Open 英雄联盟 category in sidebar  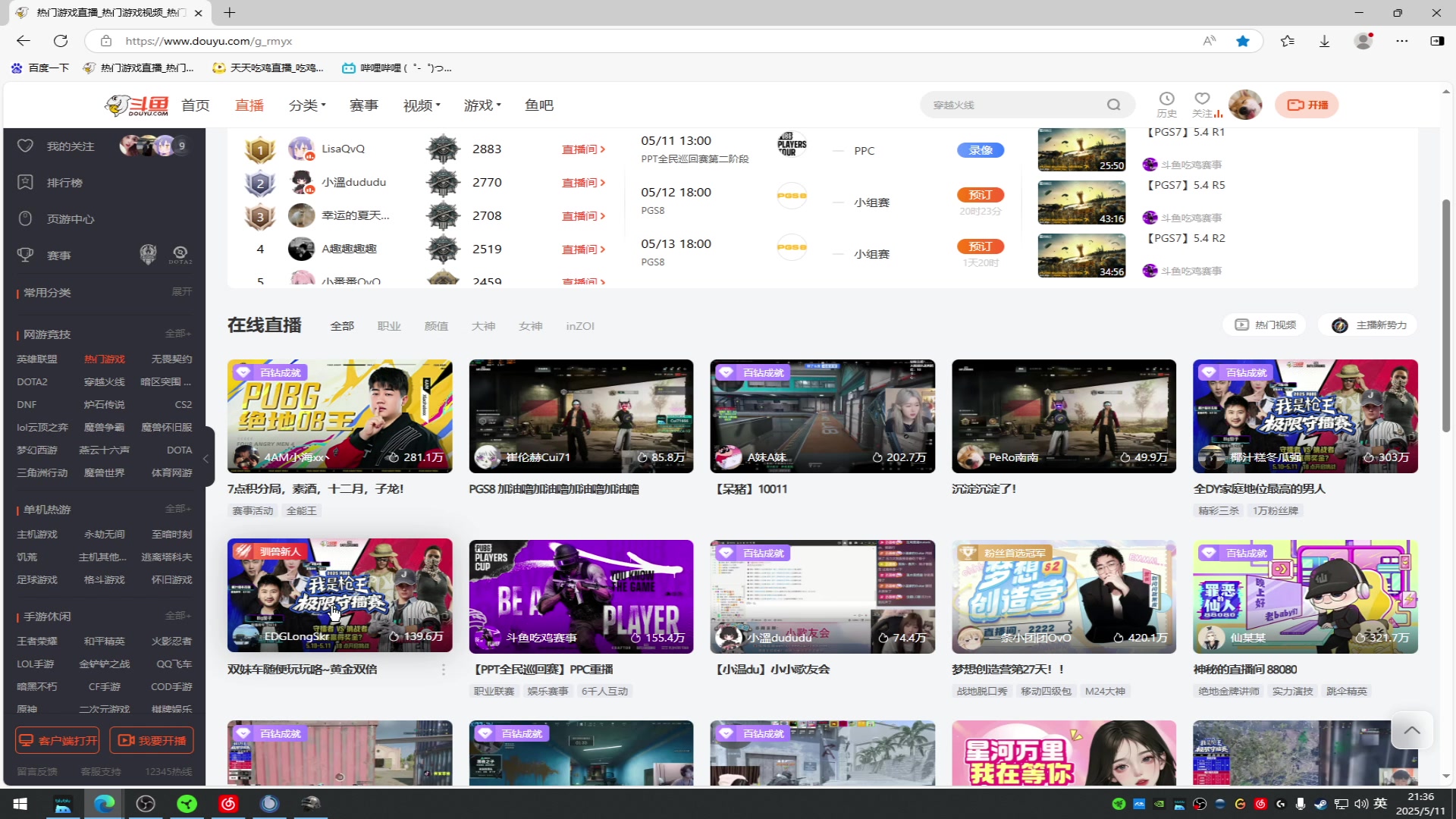37,359
